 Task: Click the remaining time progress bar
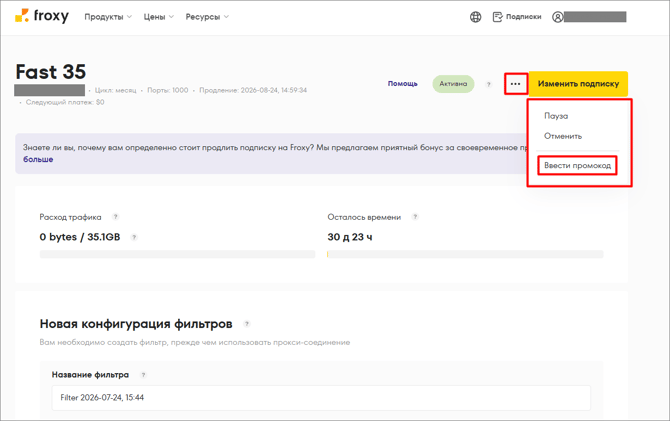465,254
